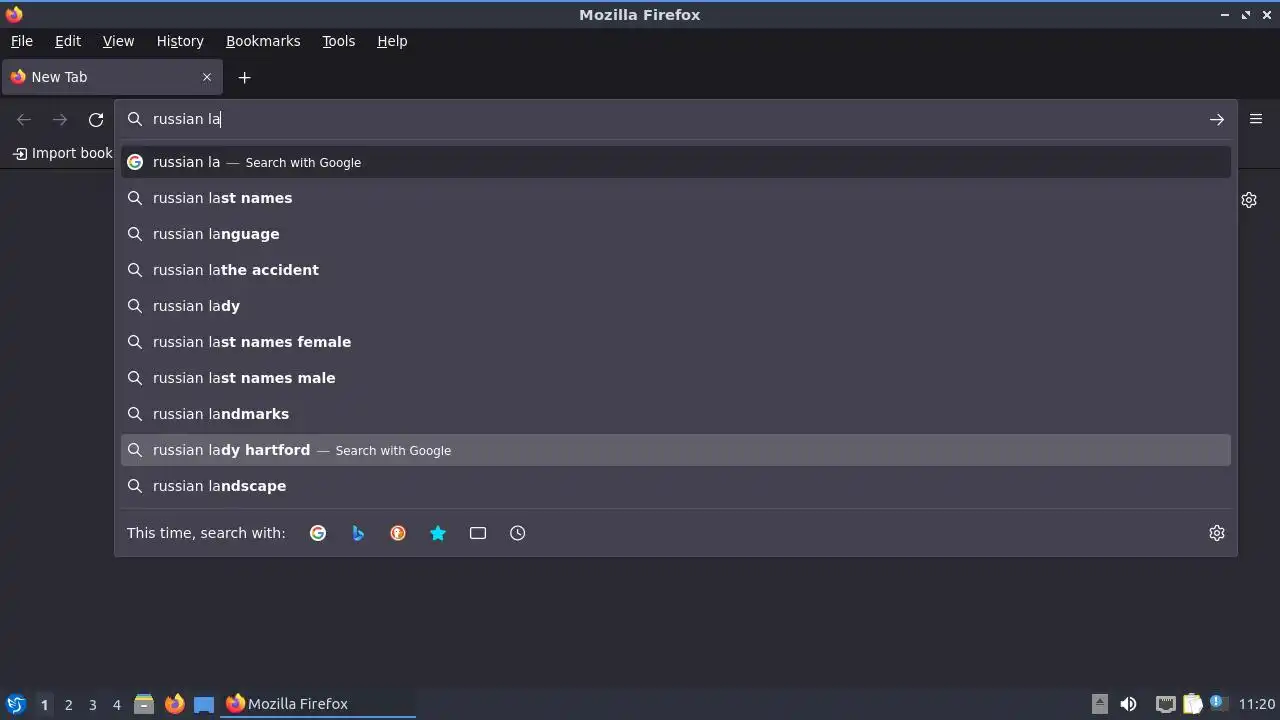The height and width of the screenshot is (720, 1280).
Task: Go back one page
Action: pyautogui.click(x=24, y=119)
